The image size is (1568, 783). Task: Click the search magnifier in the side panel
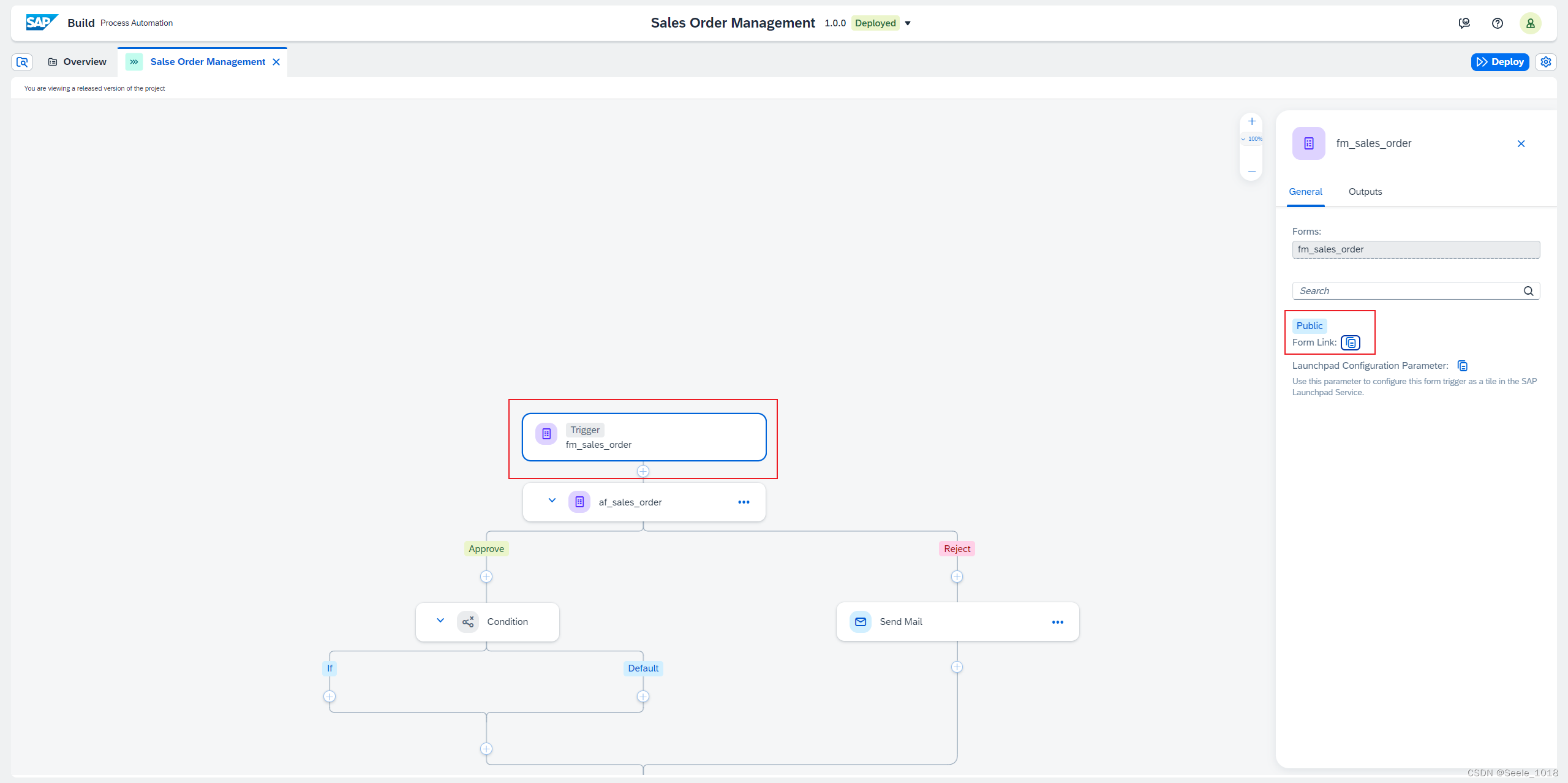coord(1529,291)
